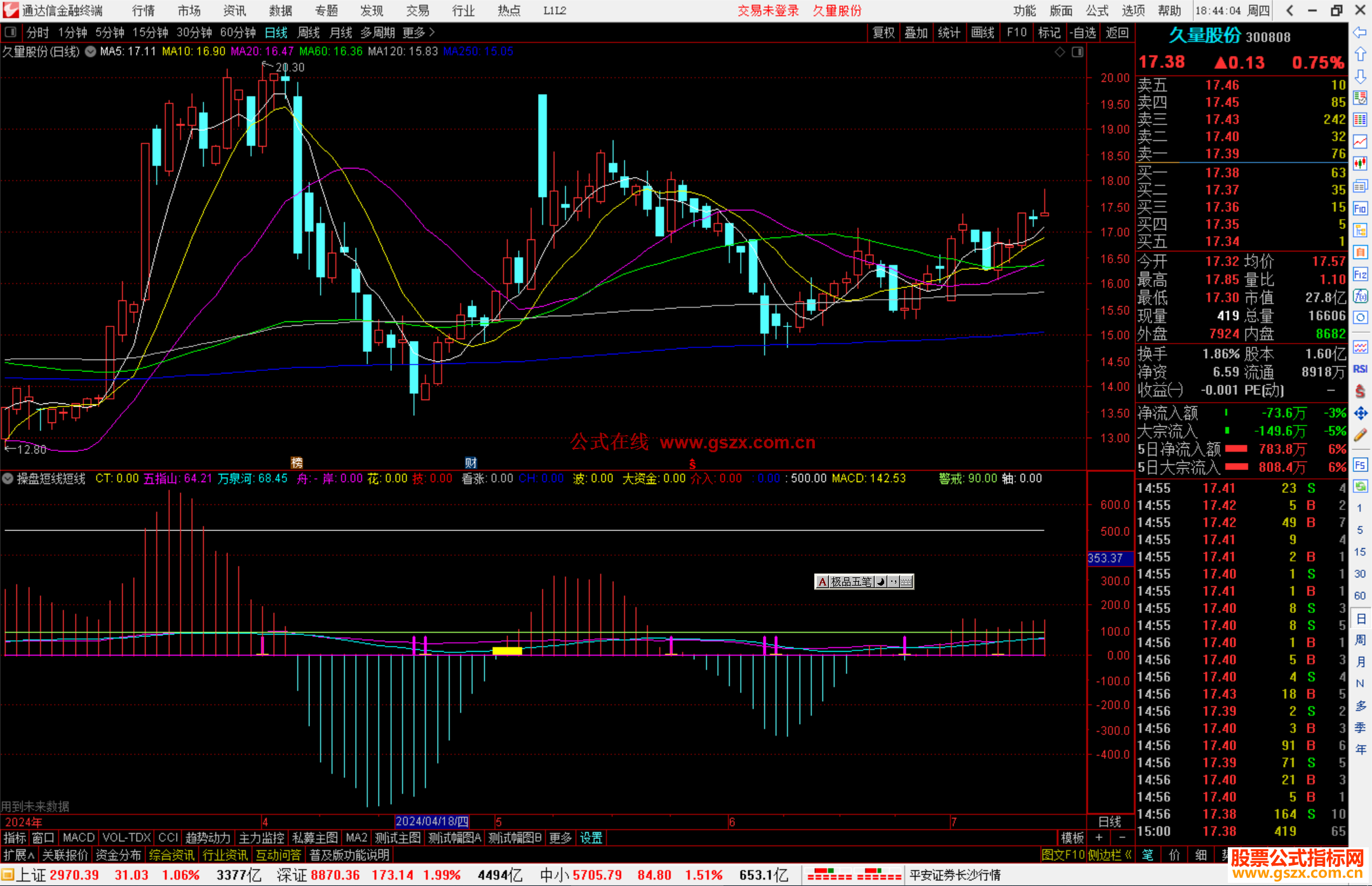Viewport: 1372px width, 886px height.
Task: Click the RSI indicator sidebar icon
Action: pyautogui.click(x=1360, y=369)
